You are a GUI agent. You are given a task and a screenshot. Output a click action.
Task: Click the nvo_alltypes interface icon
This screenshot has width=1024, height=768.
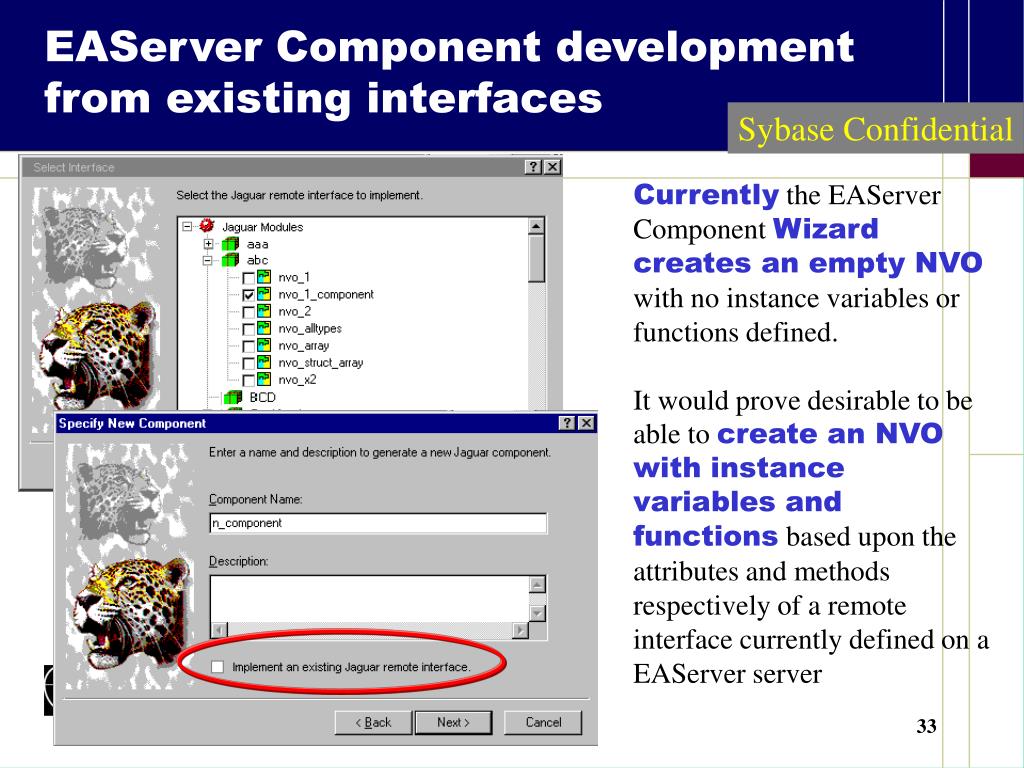coord(264,328)
